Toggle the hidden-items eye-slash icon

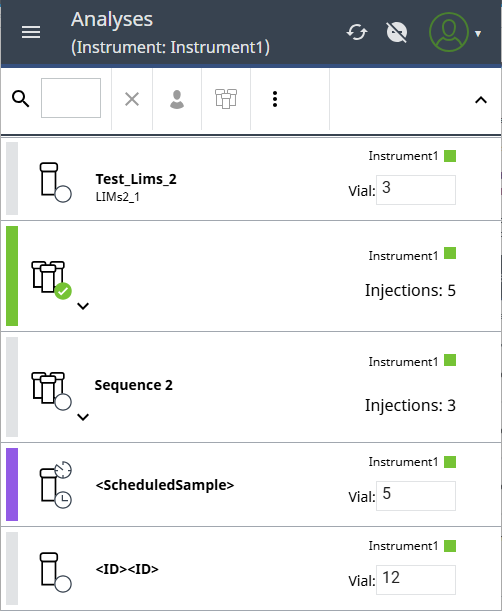[x=397, y=32]
